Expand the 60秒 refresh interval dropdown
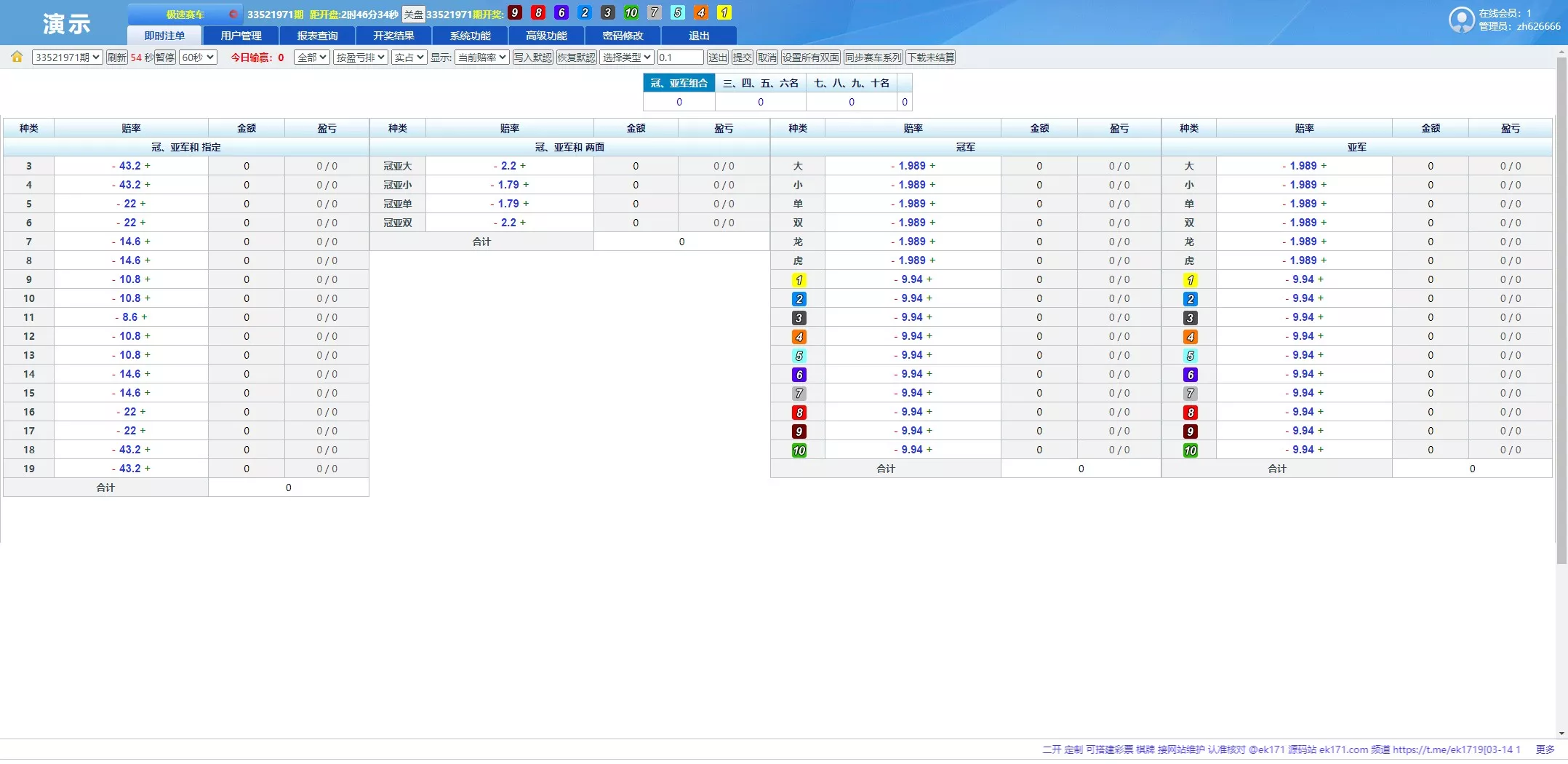This screenshot has width=1568, height=764. 198,57
